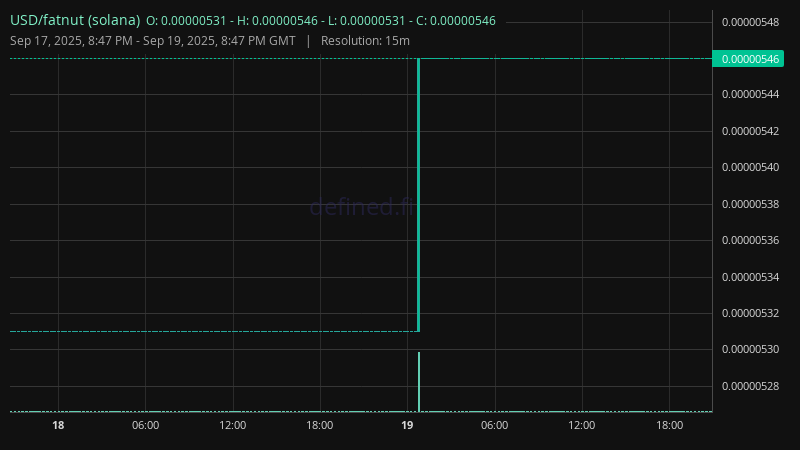This screenshot has width=800, height=450.
Task: Click the 18:00 time label after 19
Action: point(669,426)
